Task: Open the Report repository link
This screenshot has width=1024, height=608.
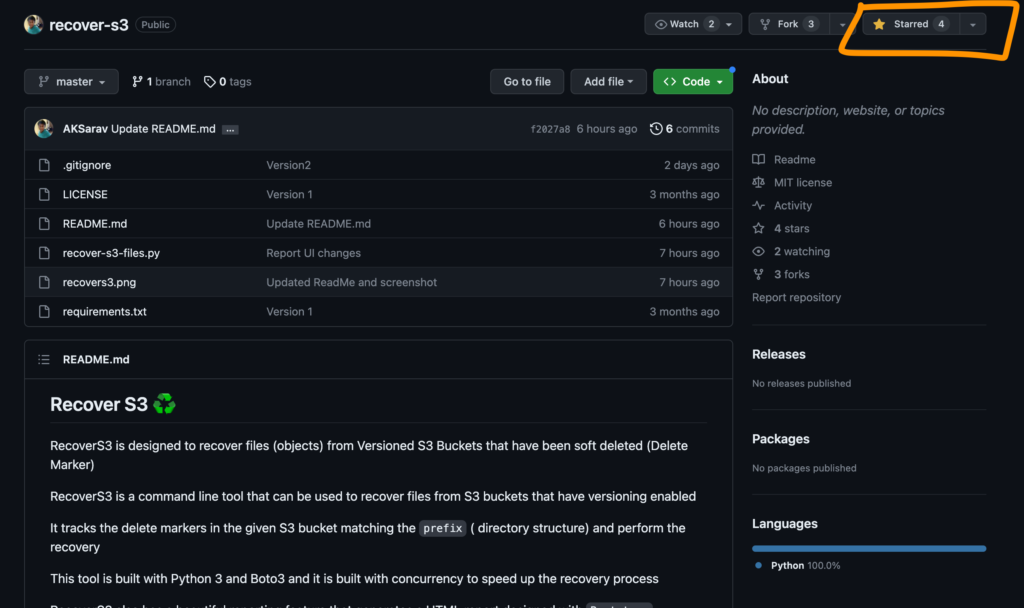Action: tap(796, 297)
